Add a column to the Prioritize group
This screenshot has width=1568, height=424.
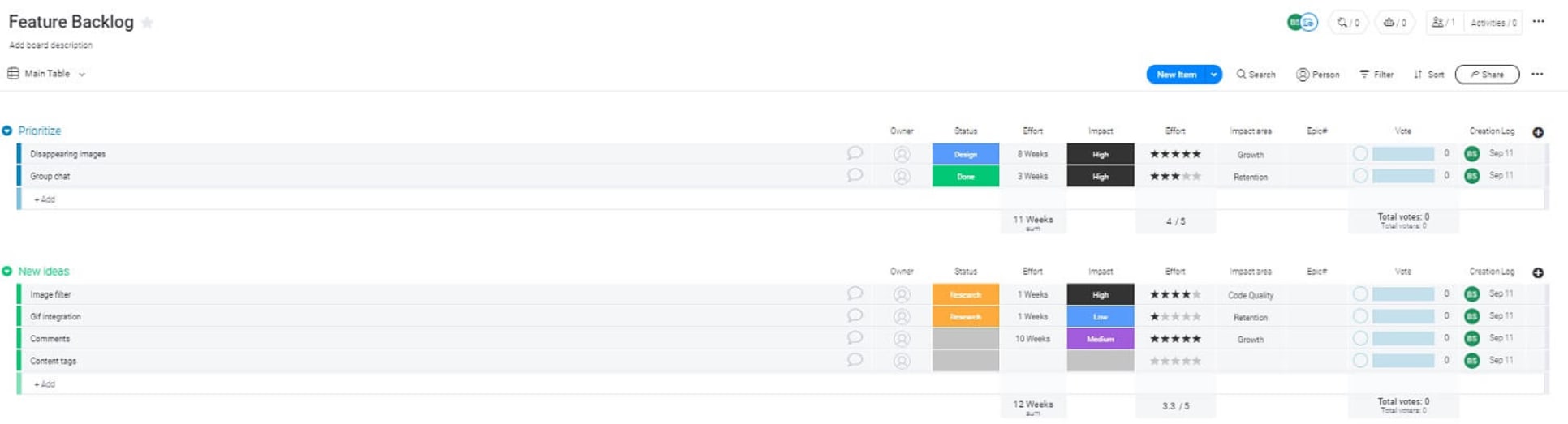(1538, 132)
